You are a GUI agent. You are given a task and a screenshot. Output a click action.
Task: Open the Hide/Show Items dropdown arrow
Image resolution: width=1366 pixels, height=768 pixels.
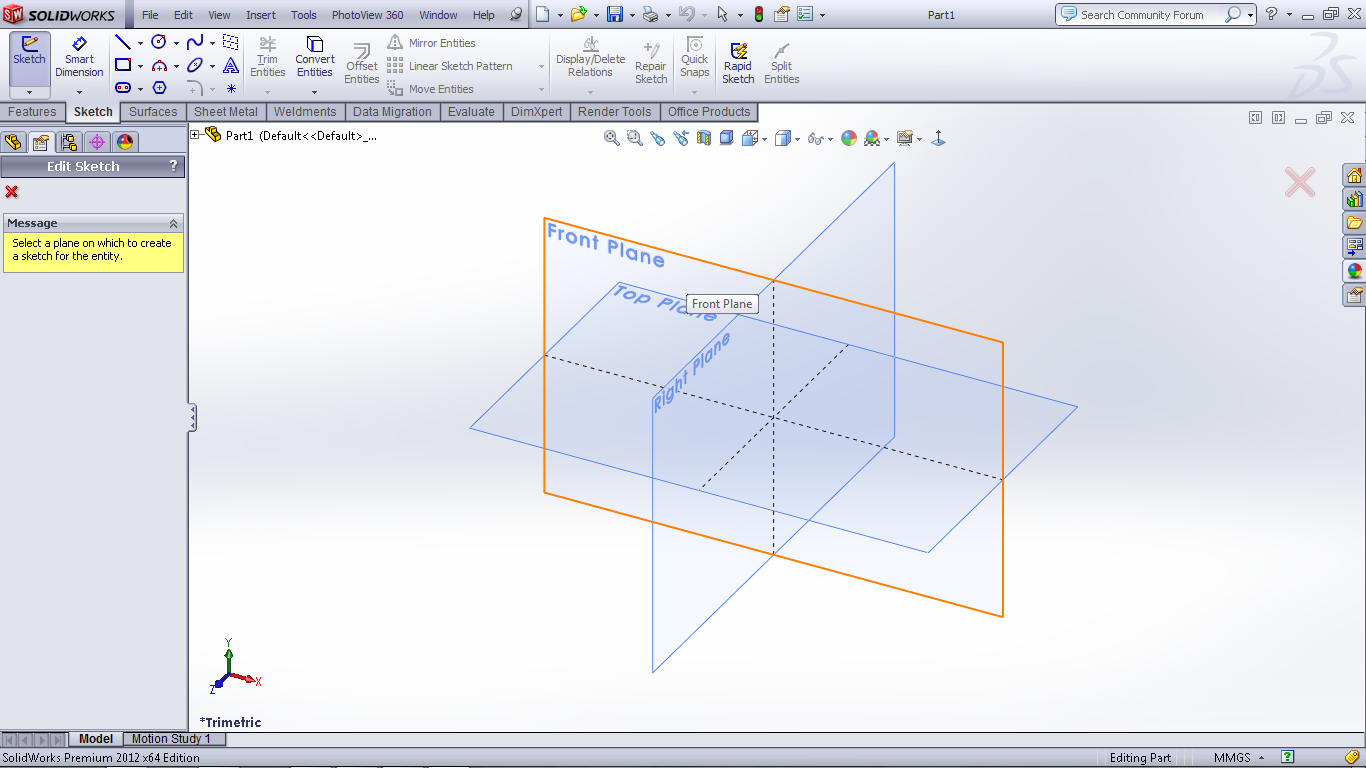(x=831, y=139)
